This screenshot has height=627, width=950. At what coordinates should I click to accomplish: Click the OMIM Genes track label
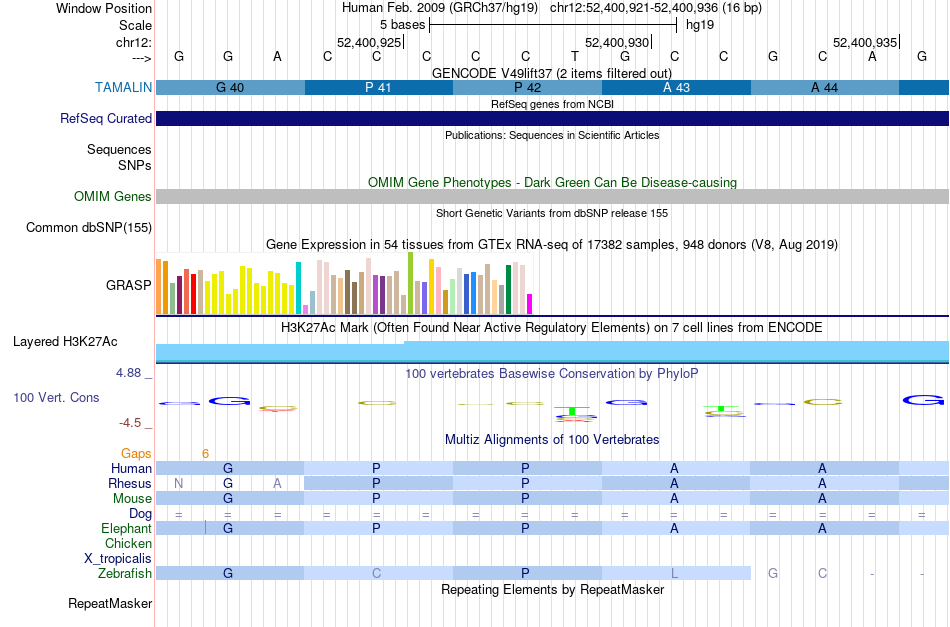tap(113, 196)
